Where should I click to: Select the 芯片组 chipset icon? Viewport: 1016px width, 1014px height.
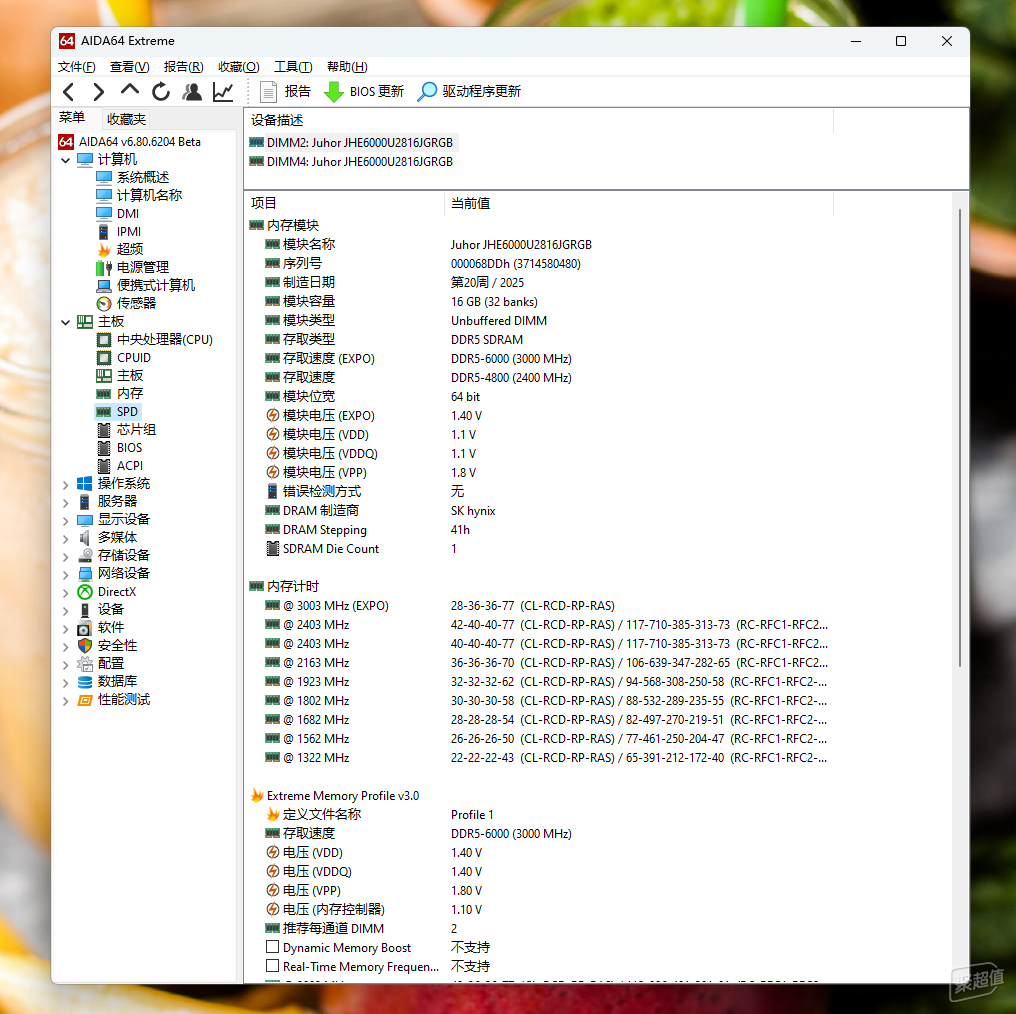coord(104,430)
